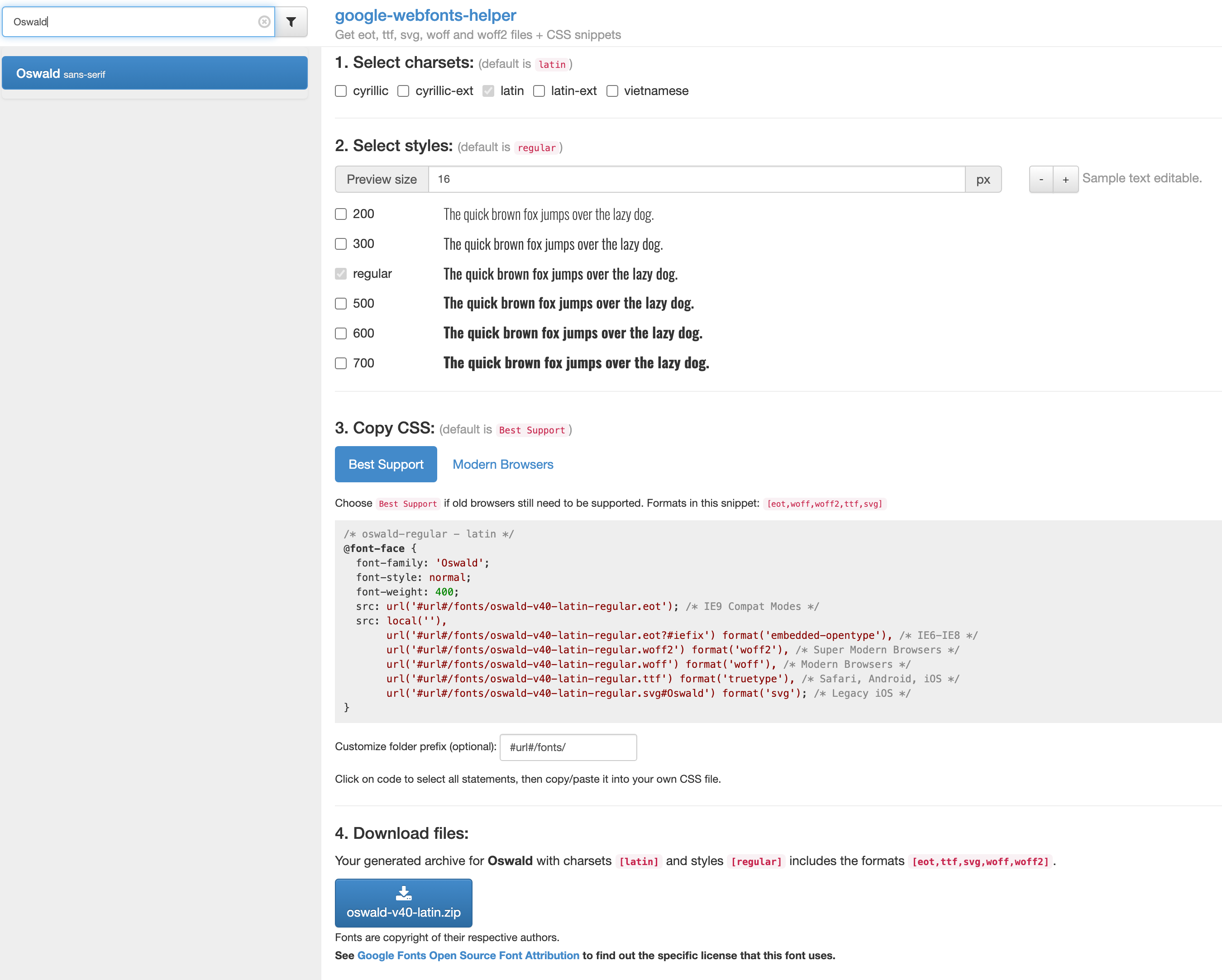
Task: Open the google-webfonts-helper title link
Action: tap(425, 15)
